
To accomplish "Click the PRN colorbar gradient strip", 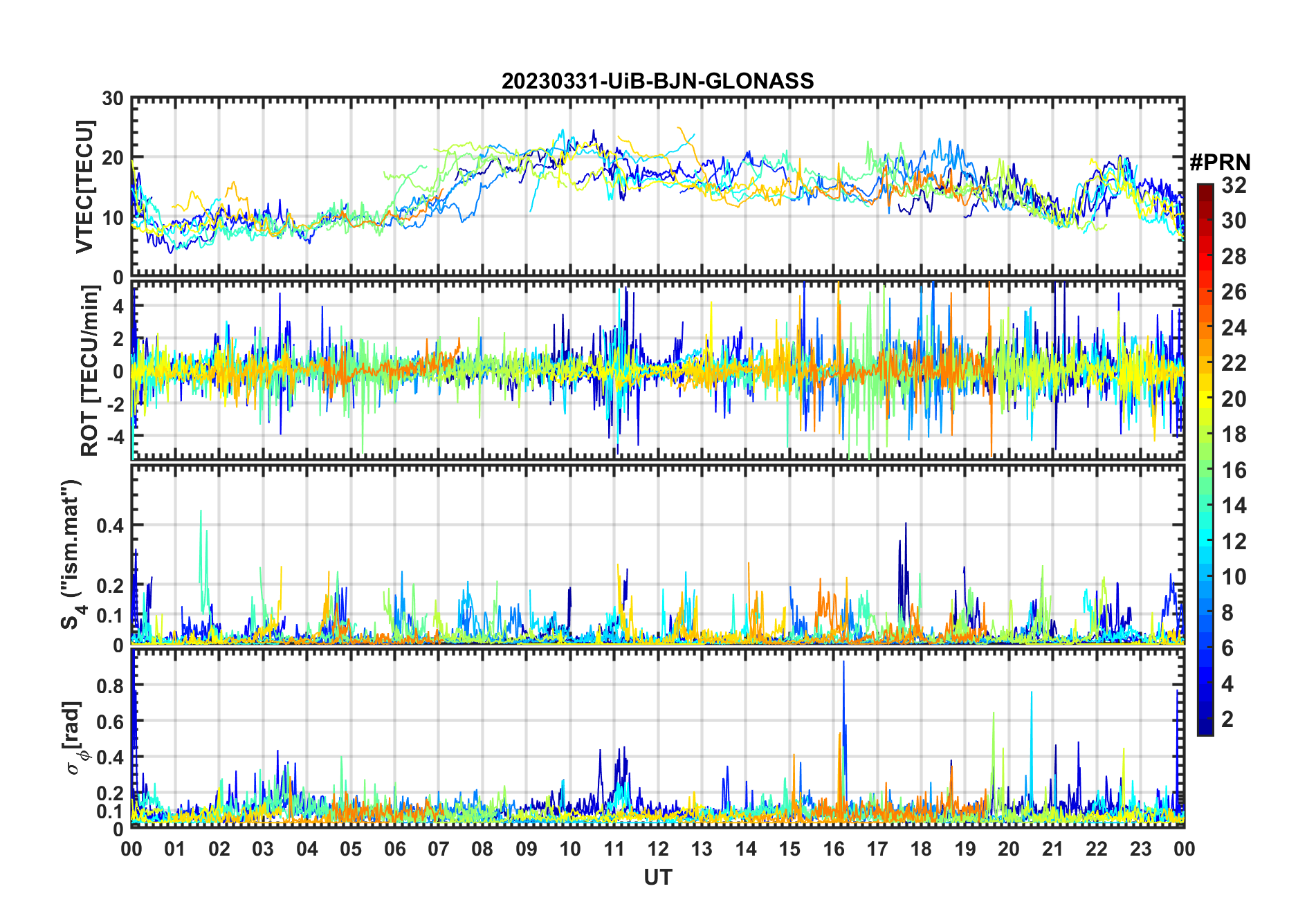I will [x=1205, y=459].
